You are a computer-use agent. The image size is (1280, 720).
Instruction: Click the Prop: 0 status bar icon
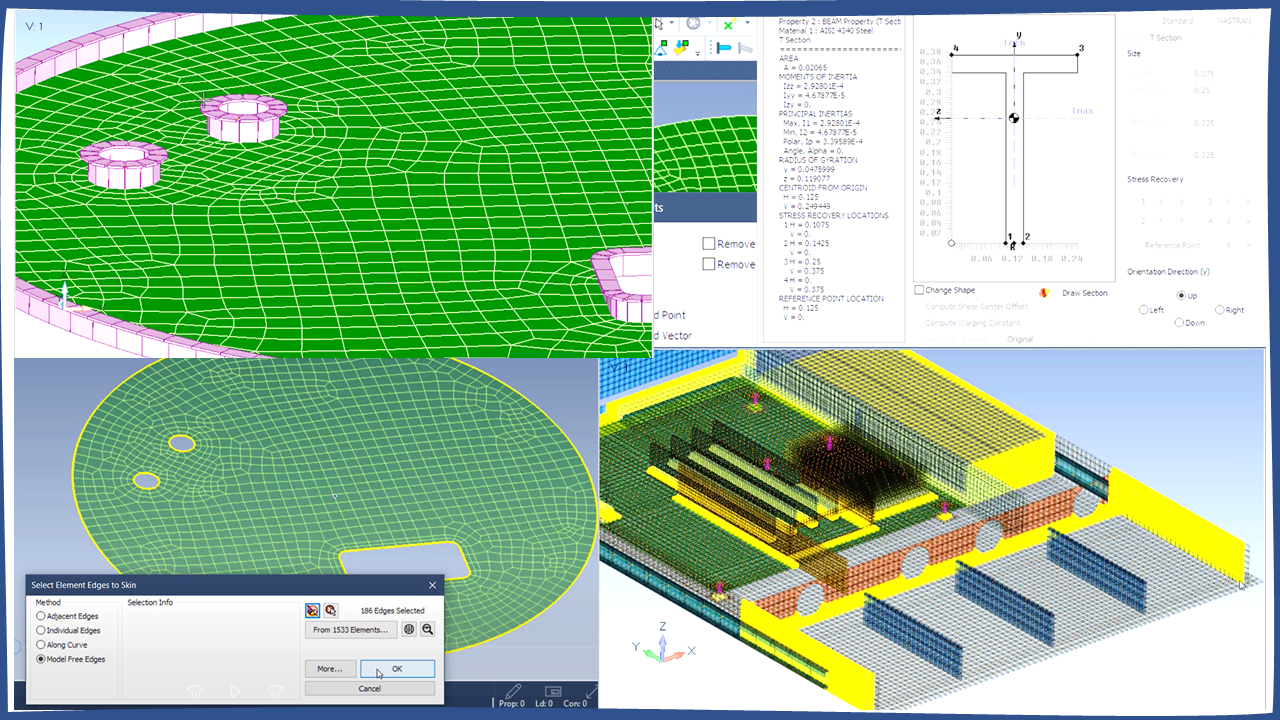click(514, 692)
